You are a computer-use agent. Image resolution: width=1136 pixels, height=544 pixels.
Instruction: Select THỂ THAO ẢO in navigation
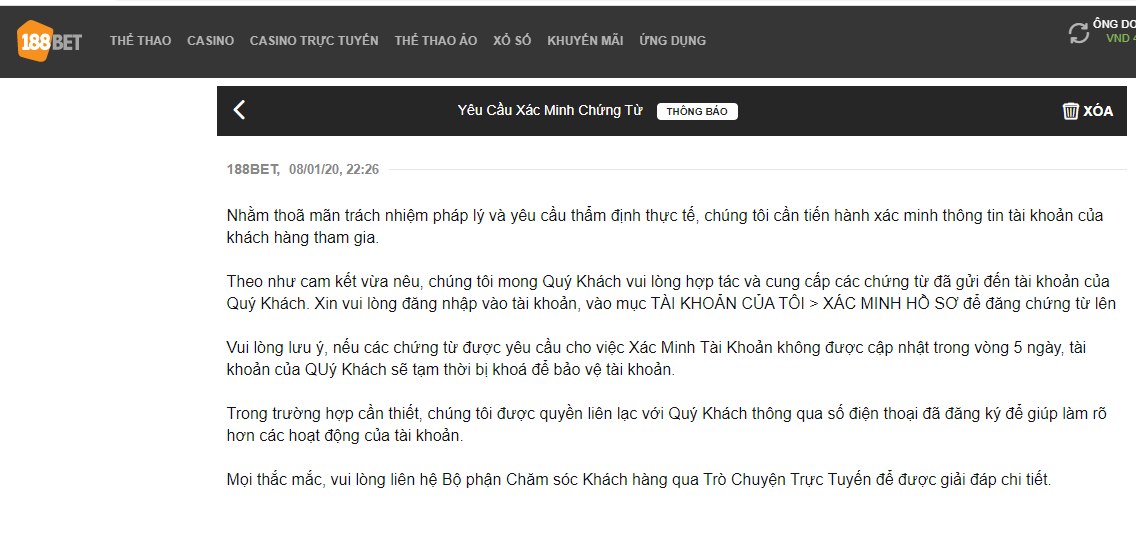click(435, 41)
